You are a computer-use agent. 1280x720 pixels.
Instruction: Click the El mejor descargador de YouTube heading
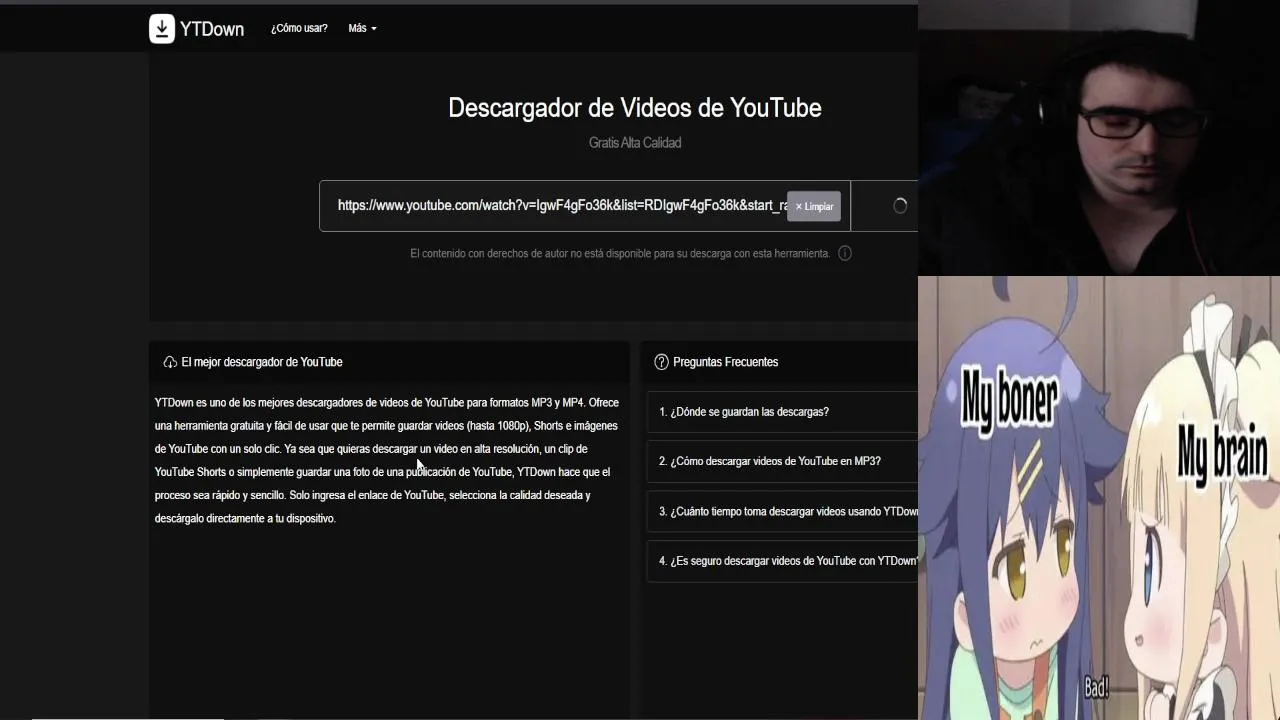pyautogui.click(x=262, y=362)
